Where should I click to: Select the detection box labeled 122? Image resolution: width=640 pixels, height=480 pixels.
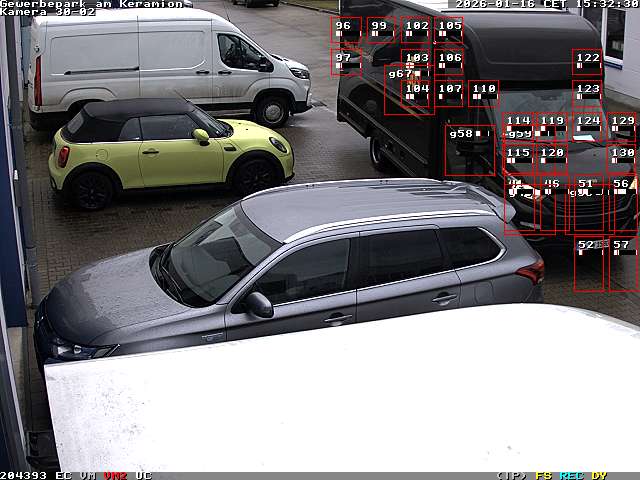pos(587,62)
